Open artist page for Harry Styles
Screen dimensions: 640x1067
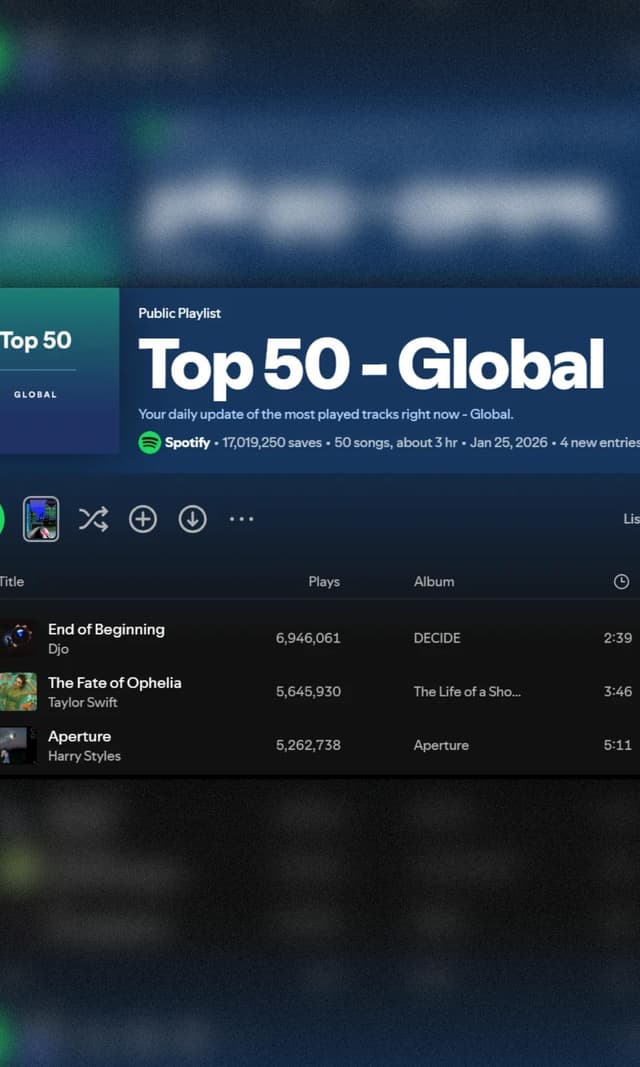point(84,756)
